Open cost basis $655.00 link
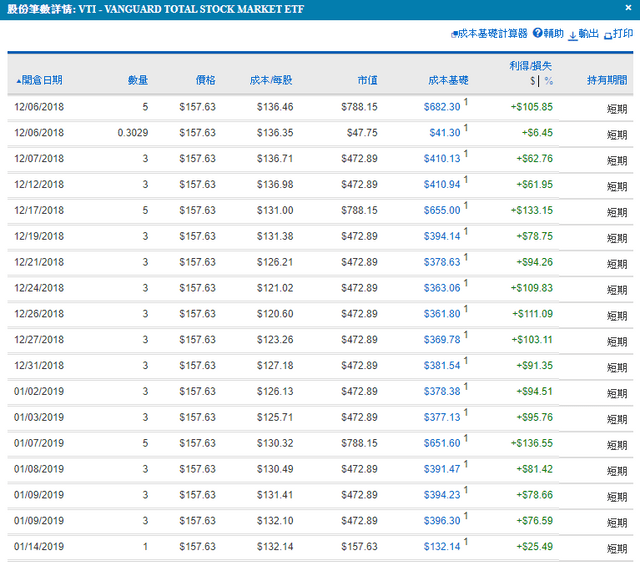 point(442,210)
